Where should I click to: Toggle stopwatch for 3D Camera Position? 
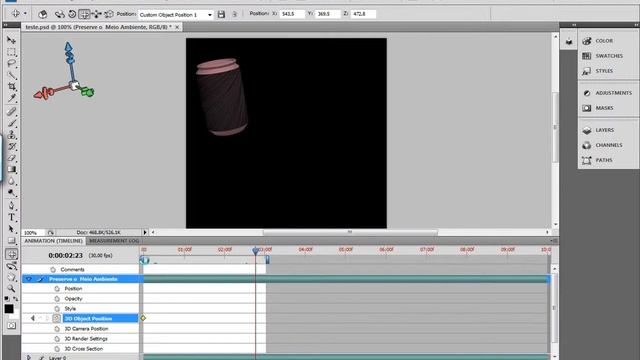coord(57,329)
